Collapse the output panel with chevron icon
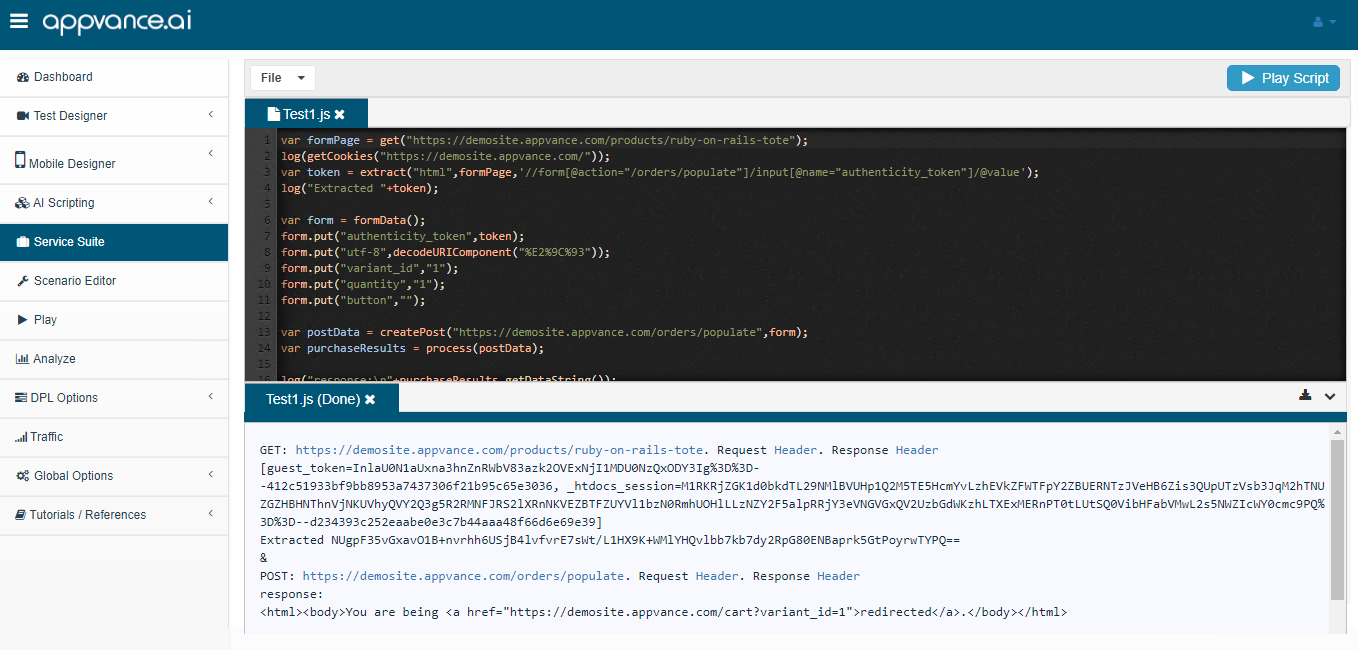 pos(1330,396)
